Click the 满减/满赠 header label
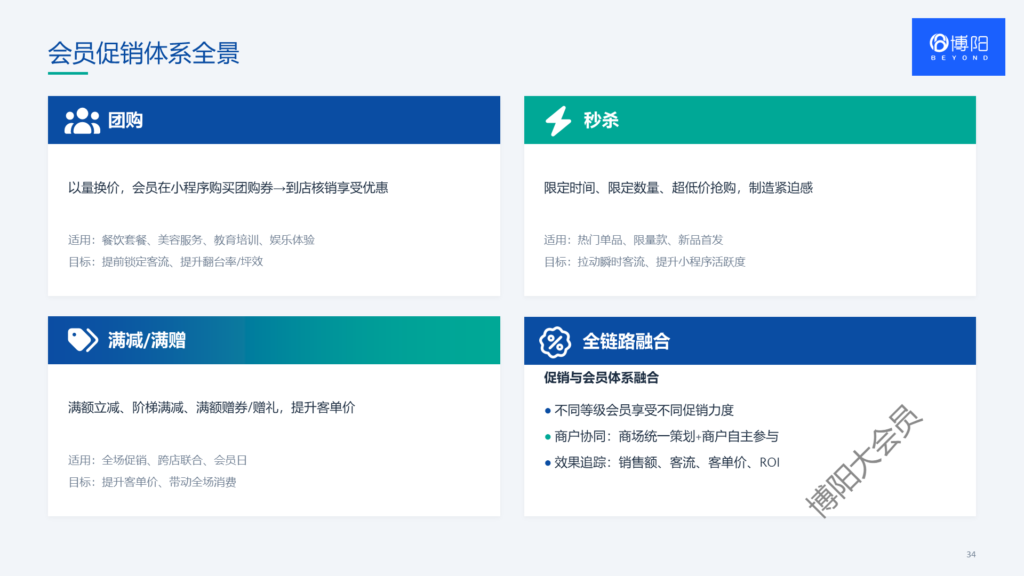 click(147, 340)
